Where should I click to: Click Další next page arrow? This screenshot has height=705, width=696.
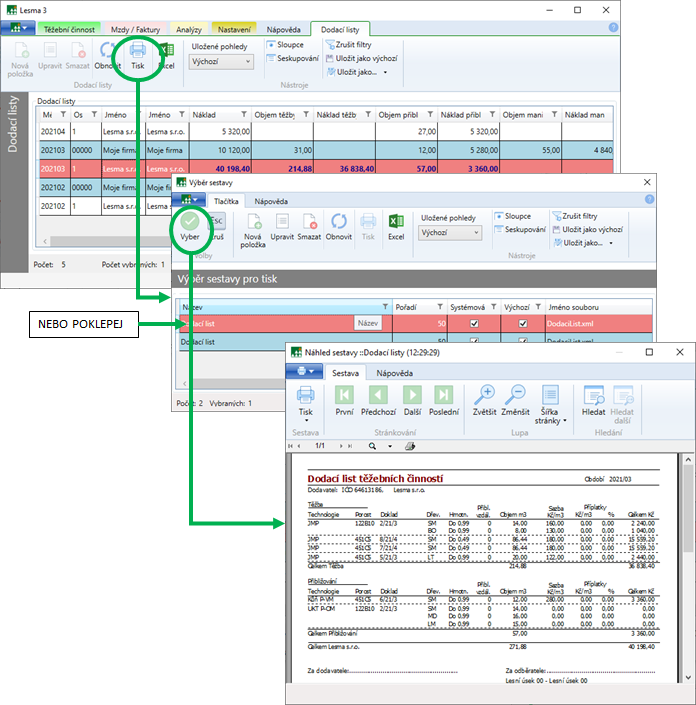coord(411,396)
